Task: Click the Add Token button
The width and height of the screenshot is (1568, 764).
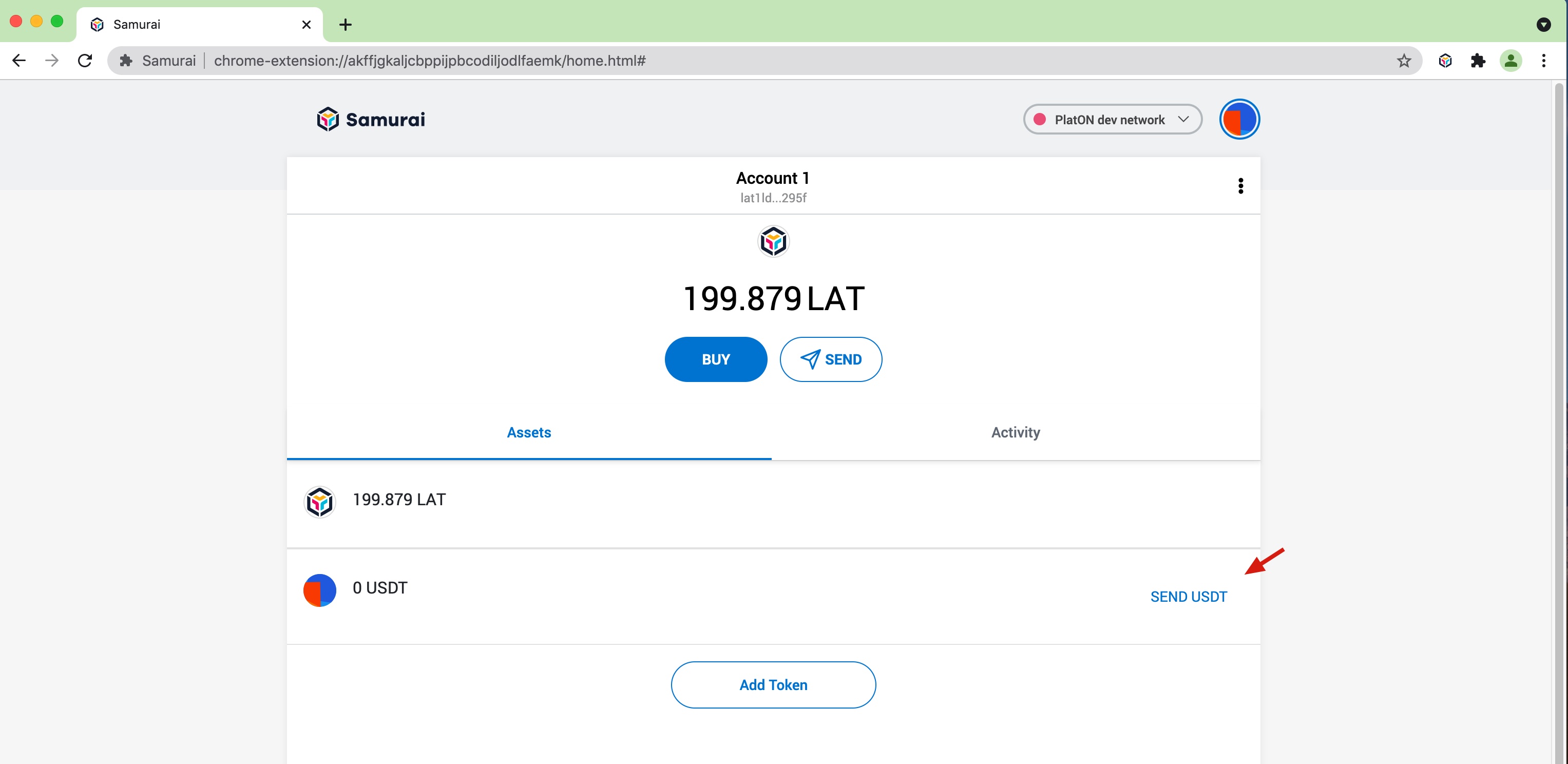Action: [773, 685]
